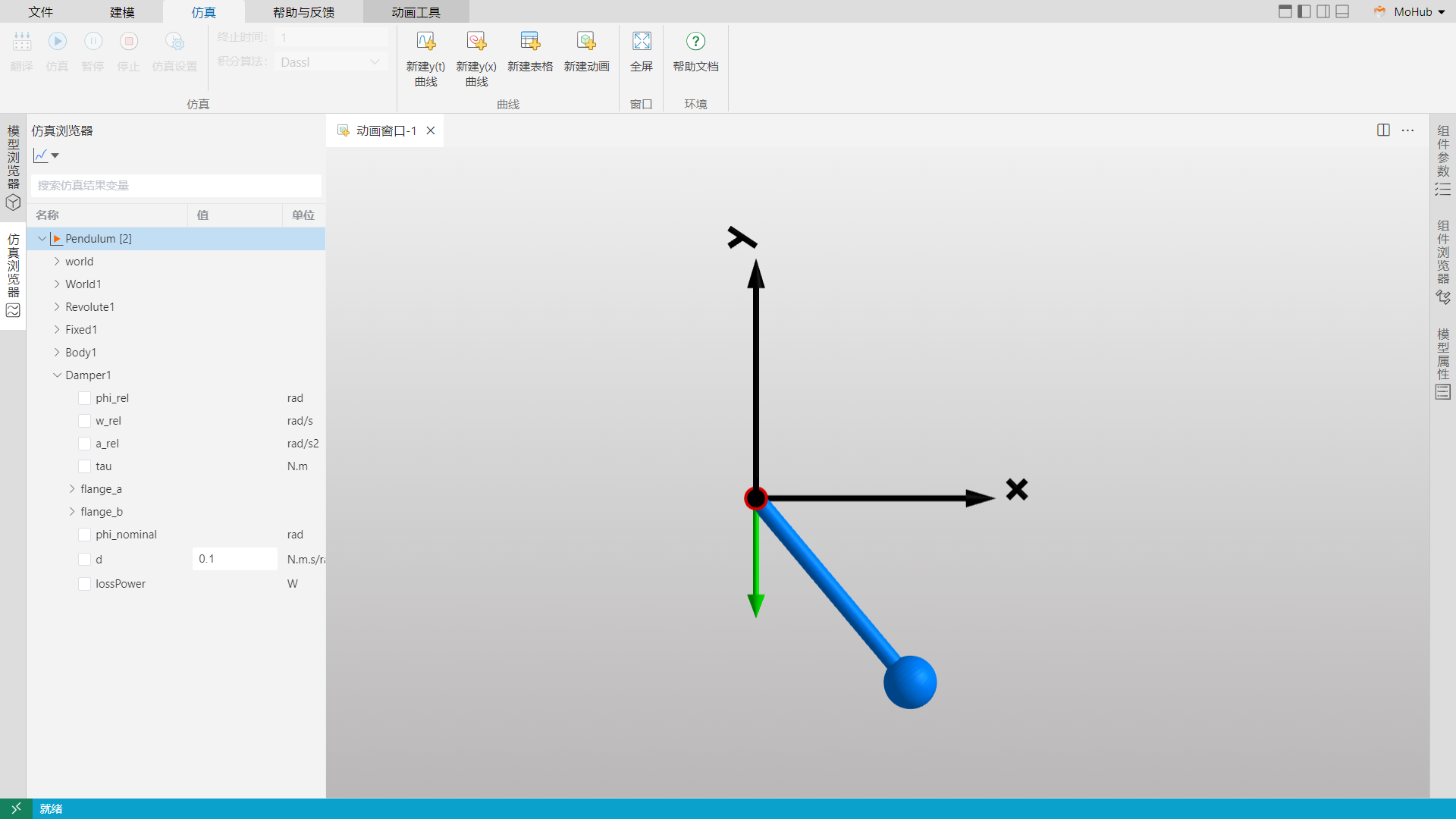Click 新建表格 new table icon
Screen dimensions: 1456x819
(x=530, y=42)
